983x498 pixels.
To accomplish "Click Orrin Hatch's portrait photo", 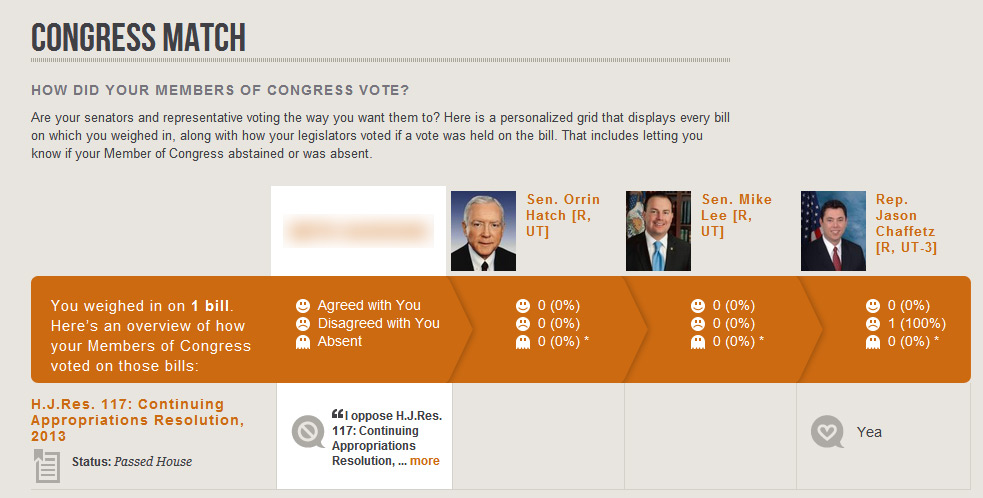I will (x=483, y=231).
